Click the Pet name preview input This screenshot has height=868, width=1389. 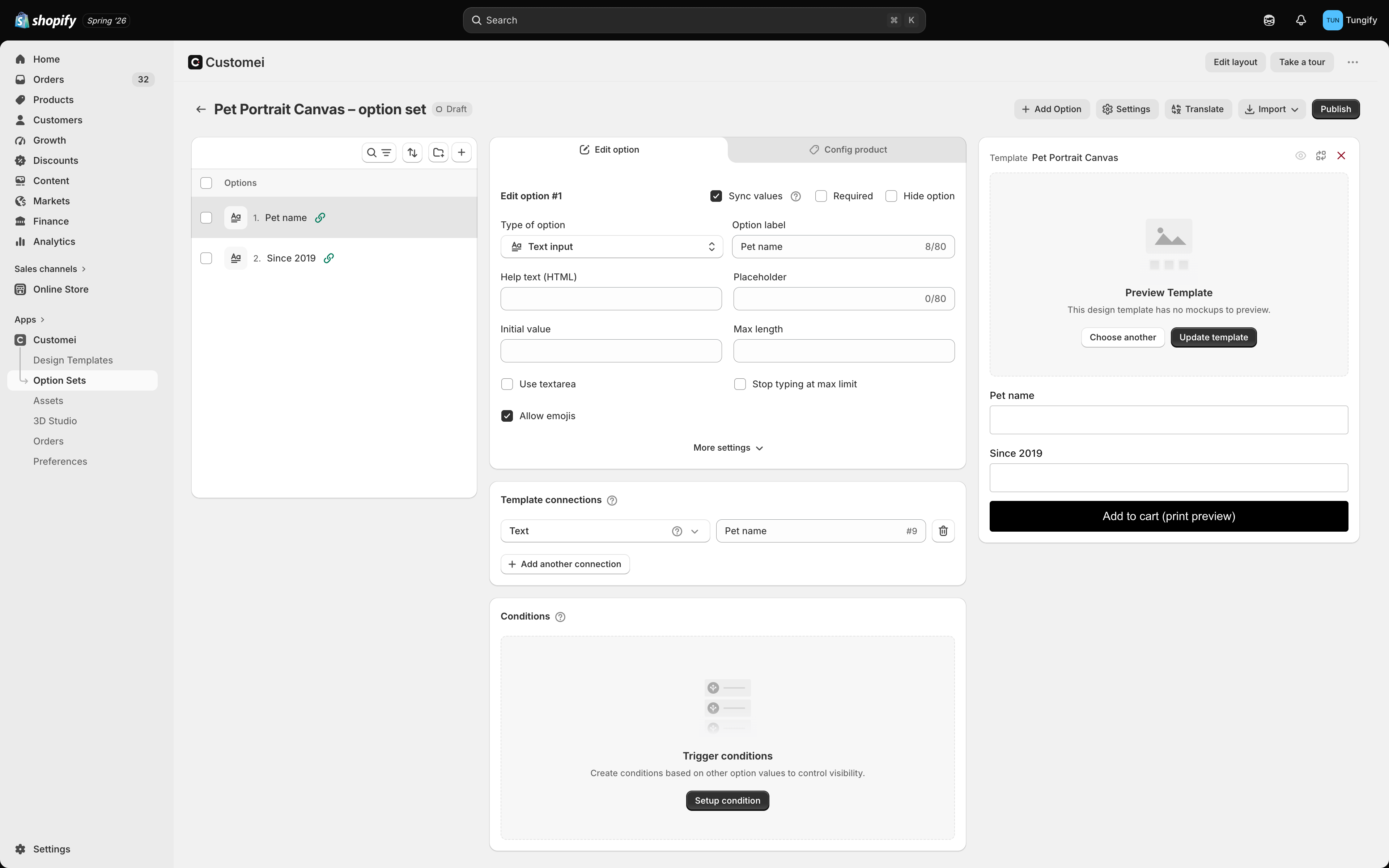tap(1169, 420)
